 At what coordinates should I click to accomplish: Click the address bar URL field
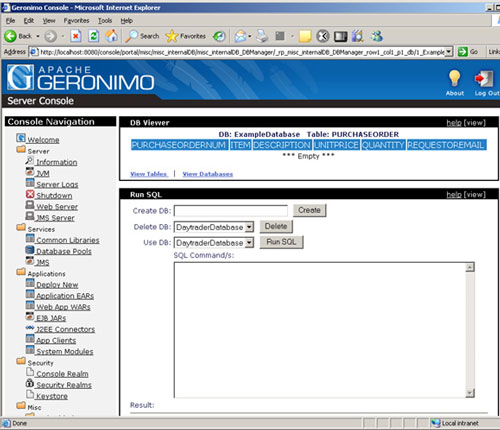tap(238, 52)
